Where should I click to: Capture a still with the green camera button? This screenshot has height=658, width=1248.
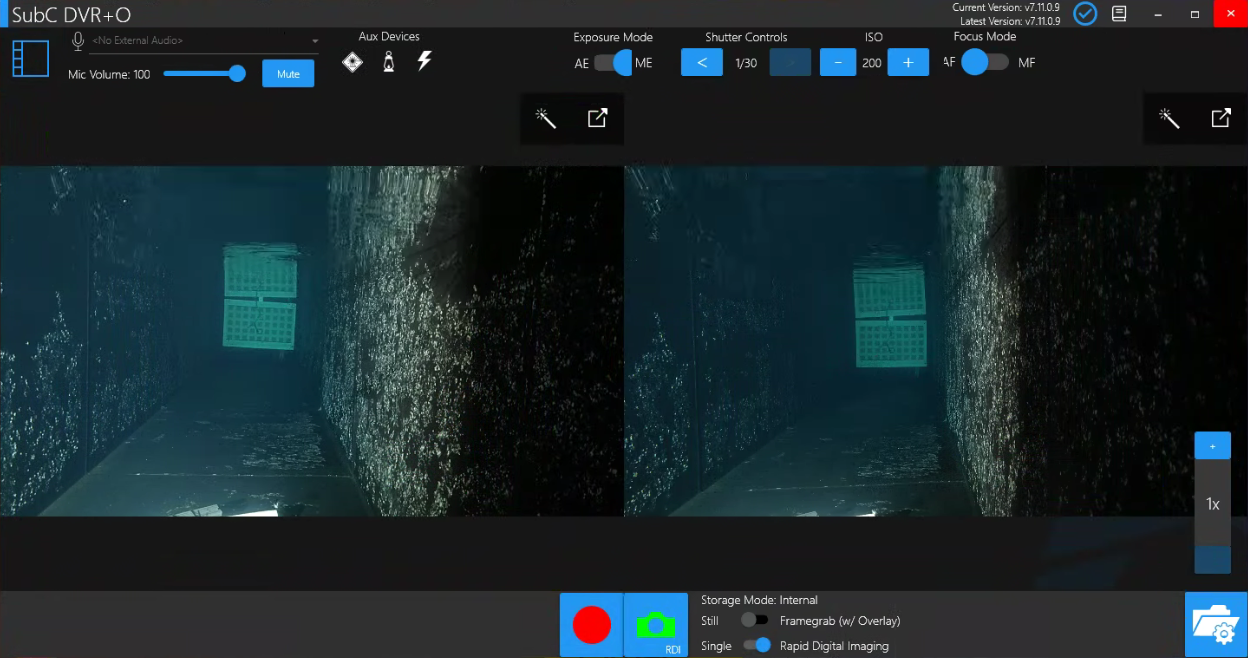point(656,625)
